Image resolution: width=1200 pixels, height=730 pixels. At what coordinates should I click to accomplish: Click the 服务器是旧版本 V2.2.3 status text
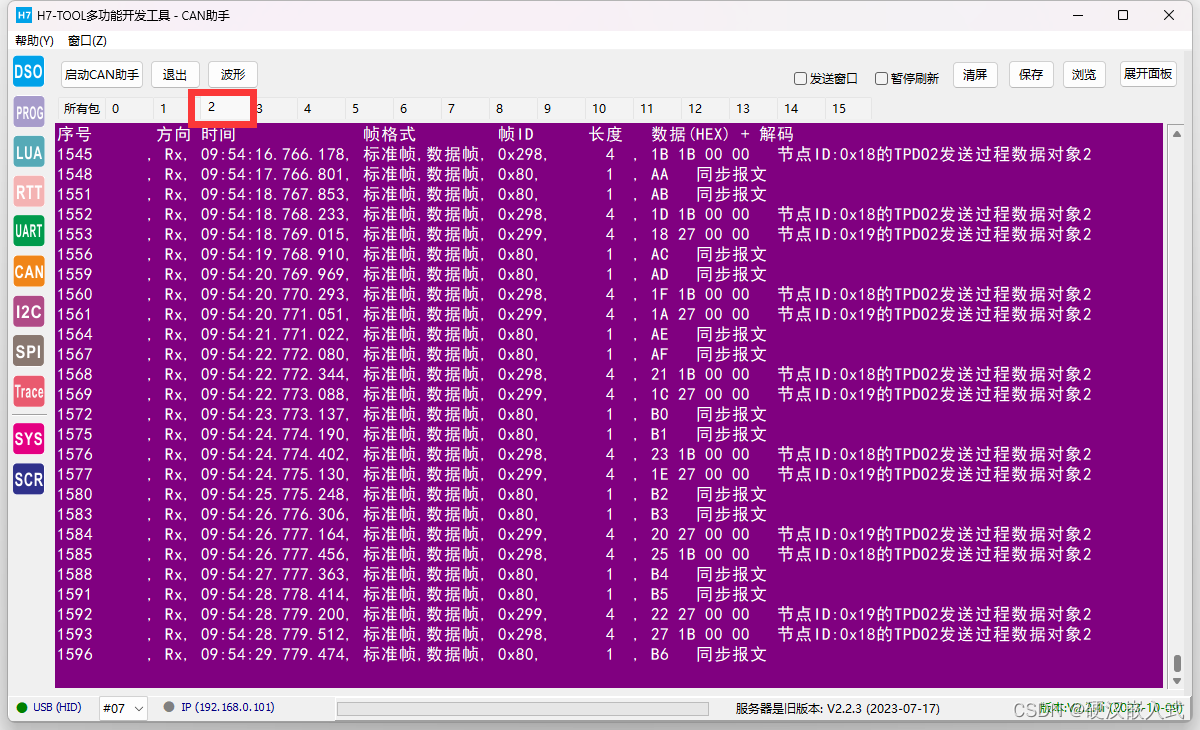(837, 709)
